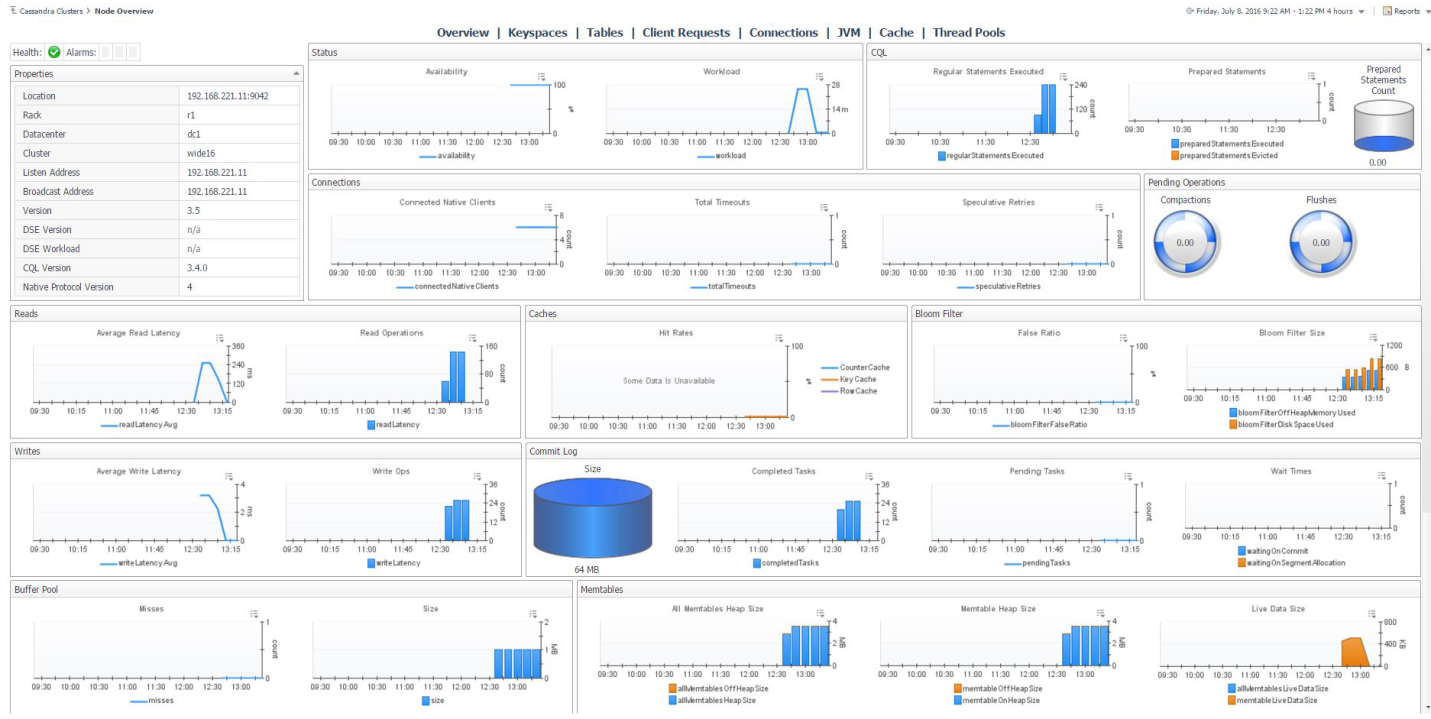
Task: Click the CQL Version value 3.4.0
Action: [199, 268]
